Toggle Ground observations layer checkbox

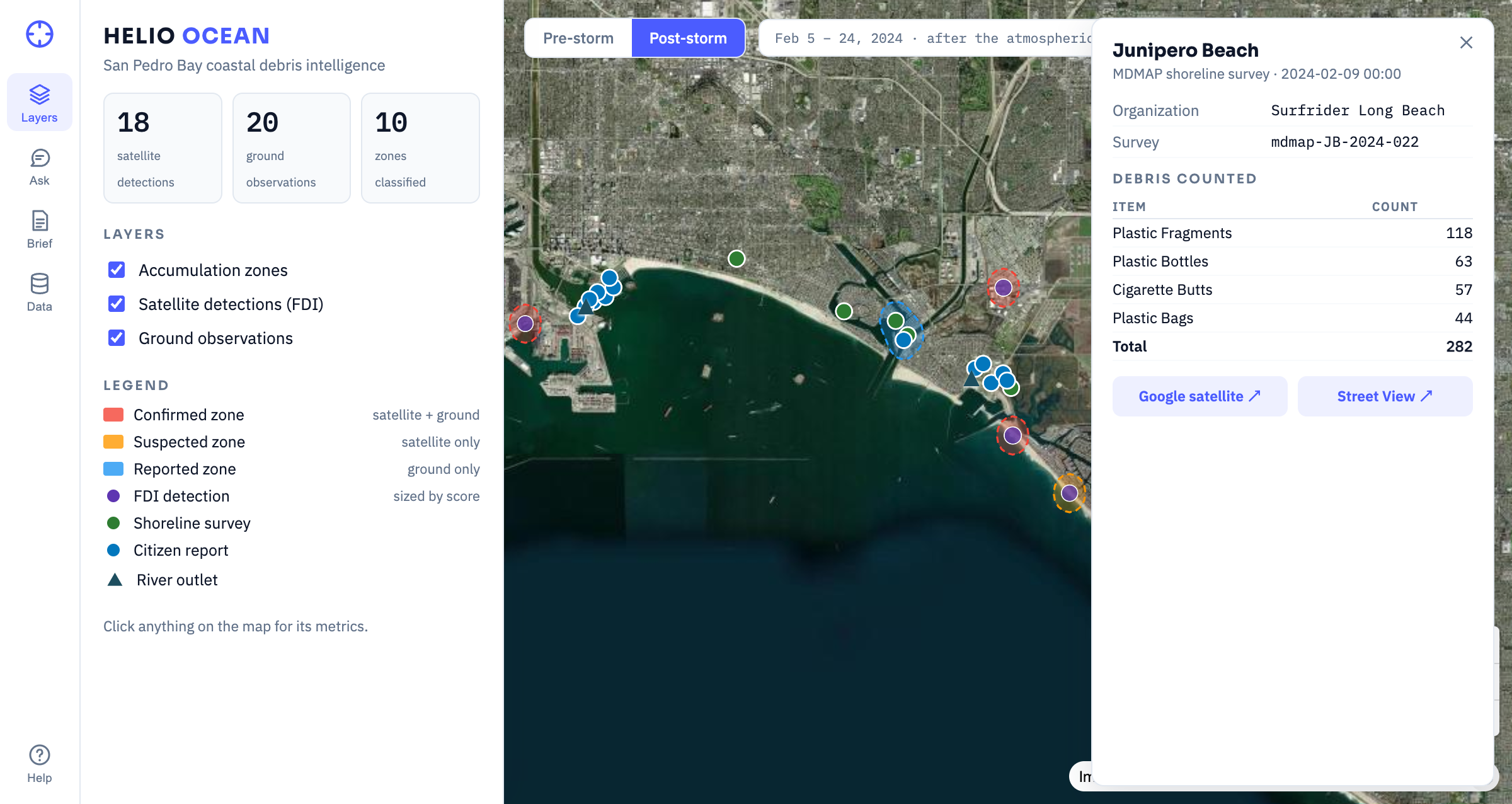[117, 338]
